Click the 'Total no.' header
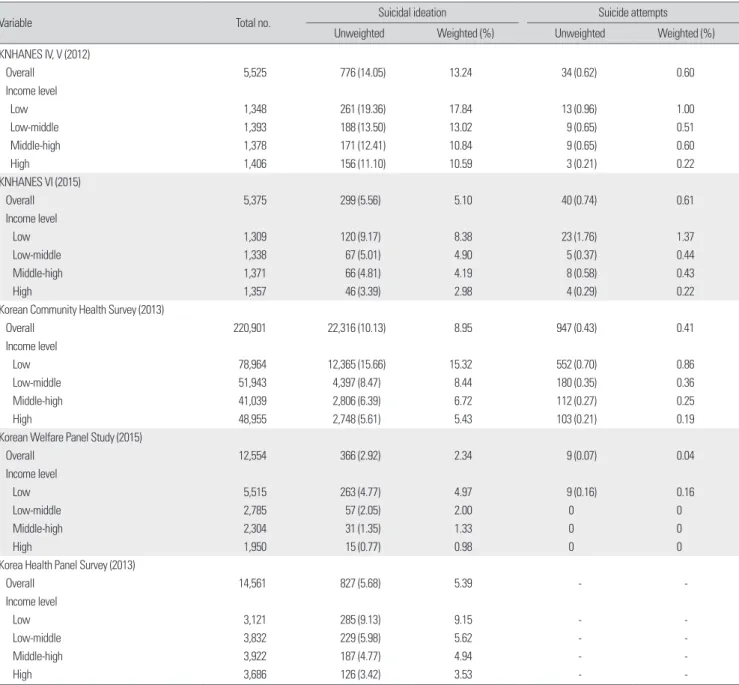The image size is (739, 685). (253, 23)
